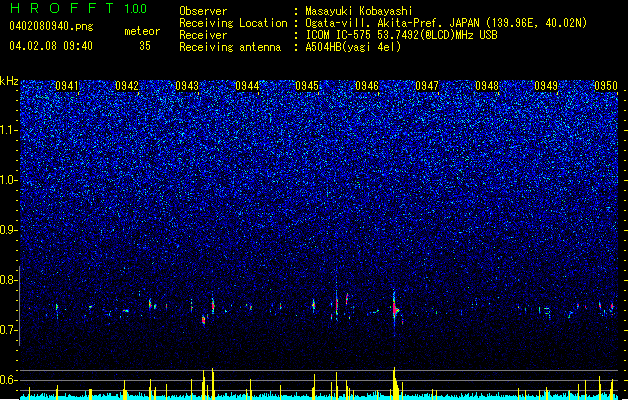Image resolution: width=629 pixels, height=400 pixels.
Task: Click the observer name Masayuki Kobayashi
Action: 359,11
